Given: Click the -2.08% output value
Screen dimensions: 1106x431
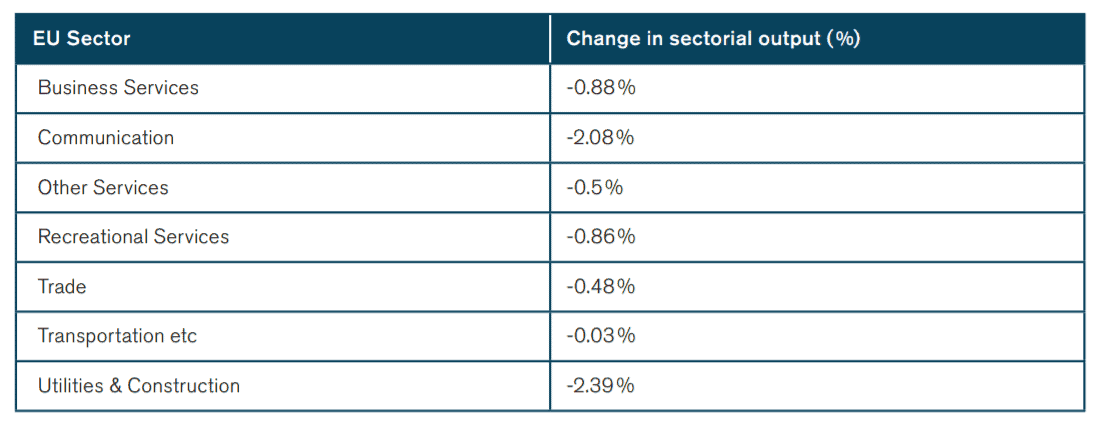Looking at the screenshot, I should coord(601,138).
